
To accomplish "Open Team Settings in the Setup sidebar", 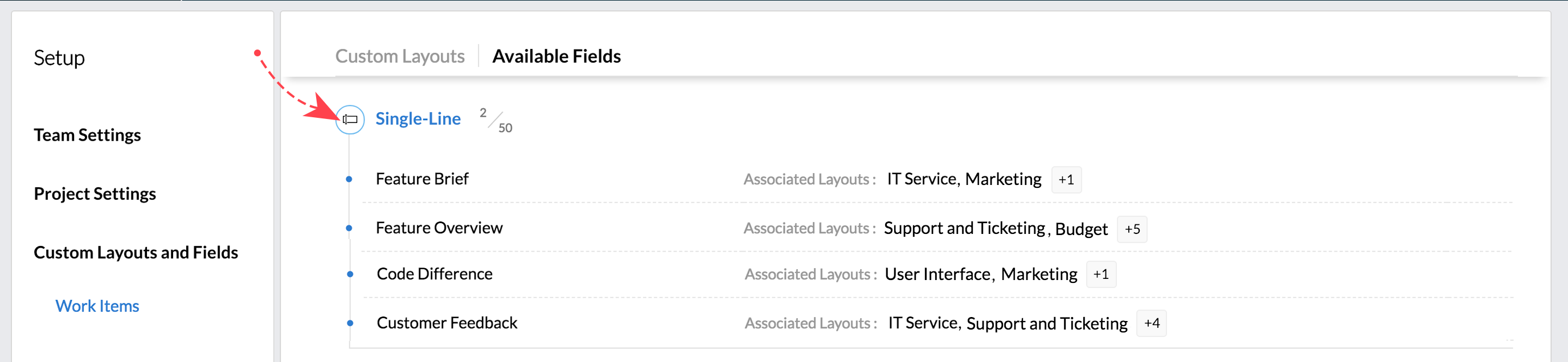I will coord(87,135).
